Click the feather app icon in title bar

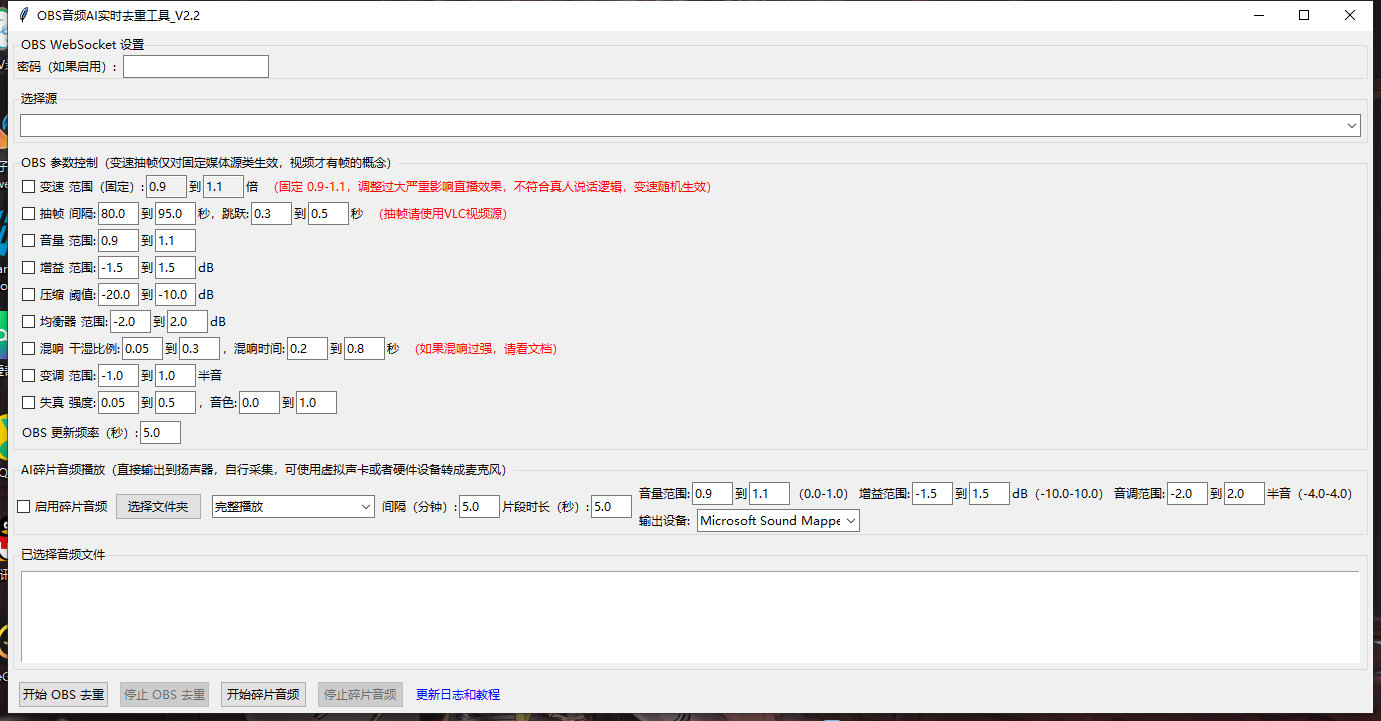pyautogui.click(x=22, y=15)
